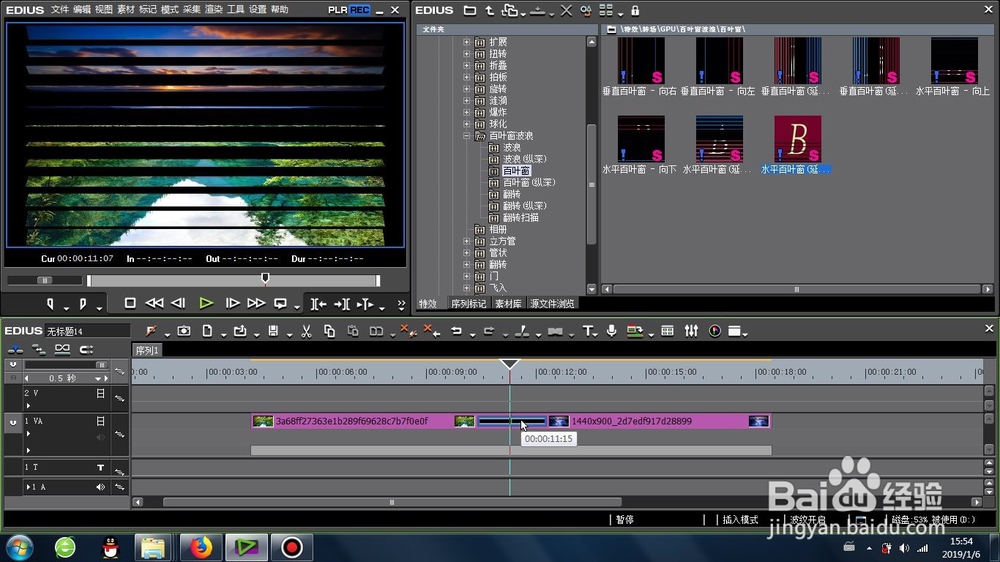
Task: Select the 波浪 item in the effects tree
Action: (x=511, y=147)
